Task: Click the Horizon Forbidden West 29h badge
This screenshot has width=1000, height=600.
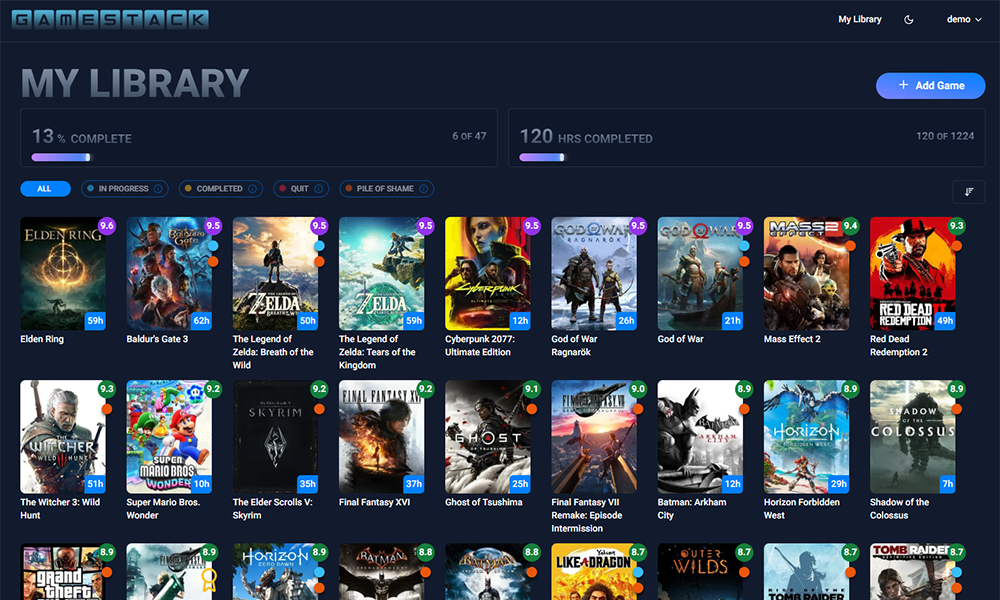Action: pyautogui.click(x=839, y=484)
